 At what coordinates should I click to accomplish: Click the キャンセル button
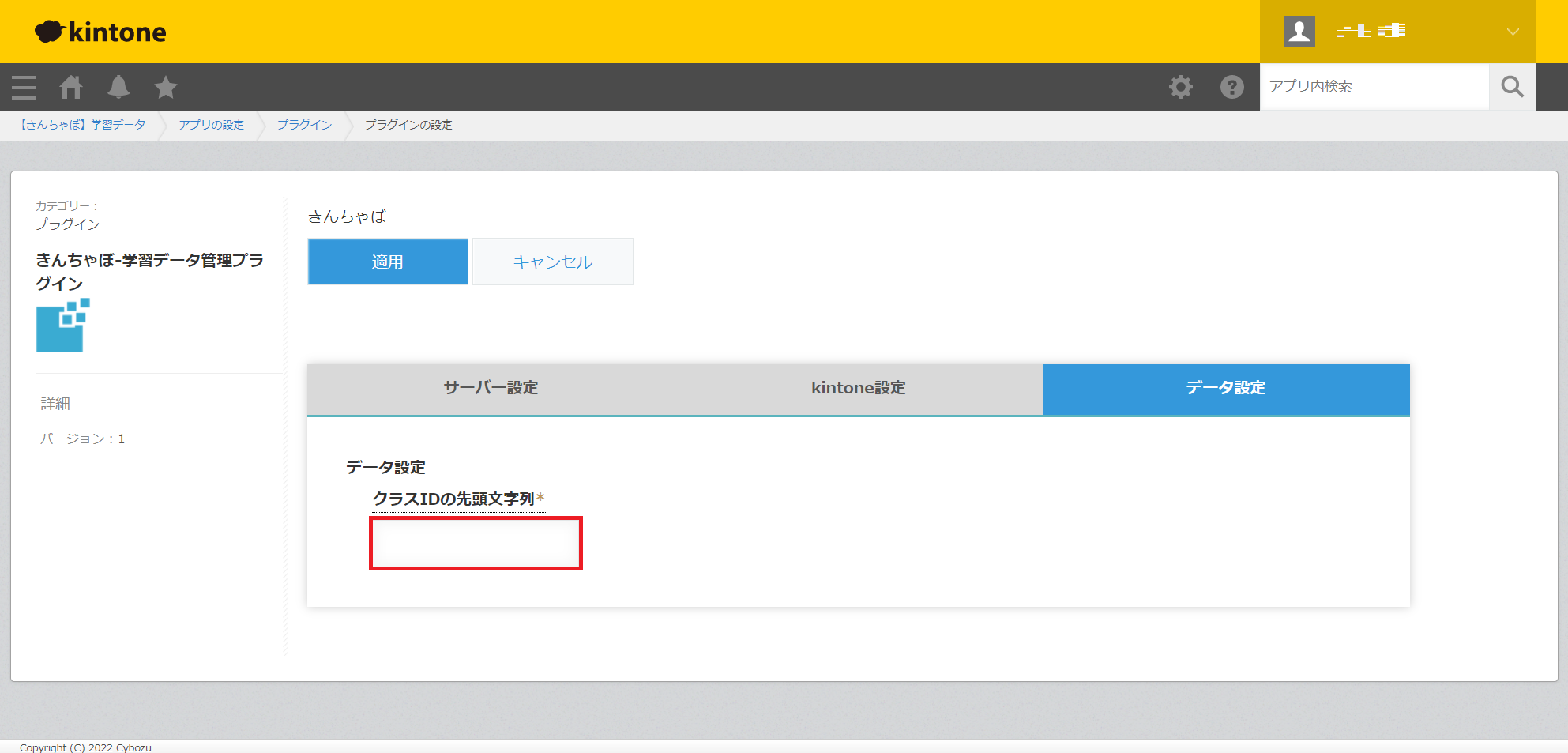pos(552,262)
